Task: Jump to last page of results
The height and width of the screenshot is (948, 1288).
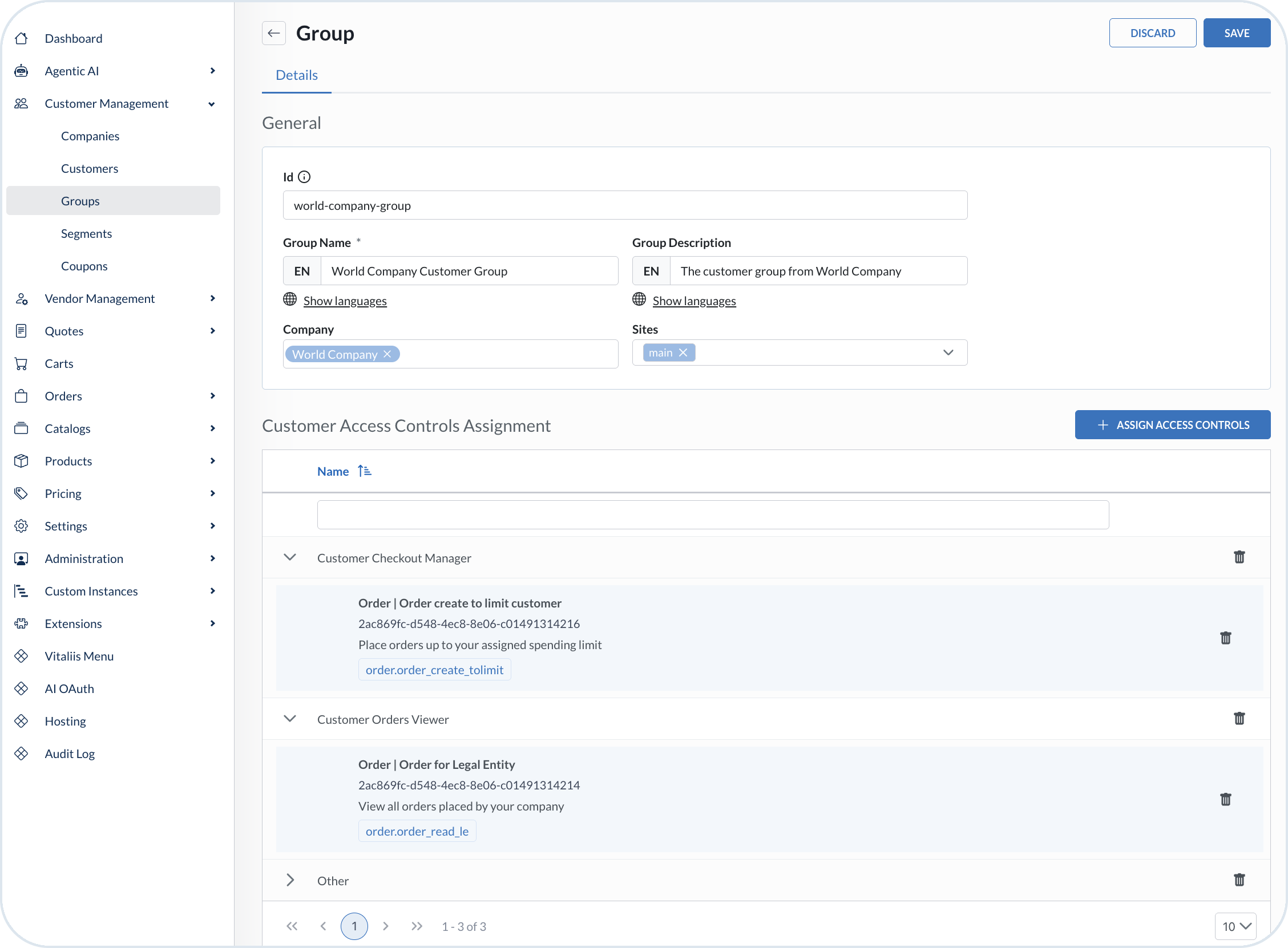Action: click(x=417, y=926)
